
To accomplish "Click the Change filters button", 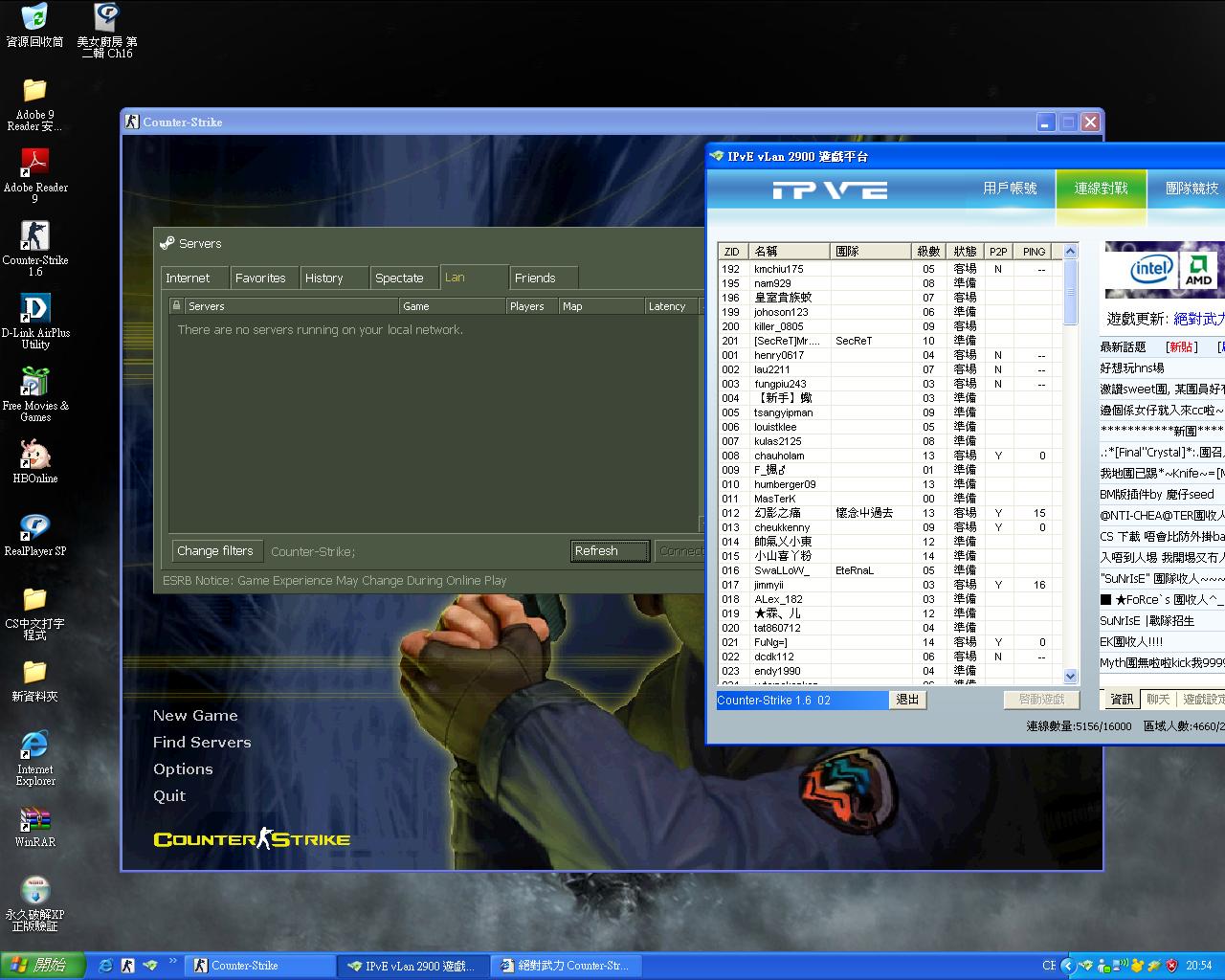I will point(215,551).
